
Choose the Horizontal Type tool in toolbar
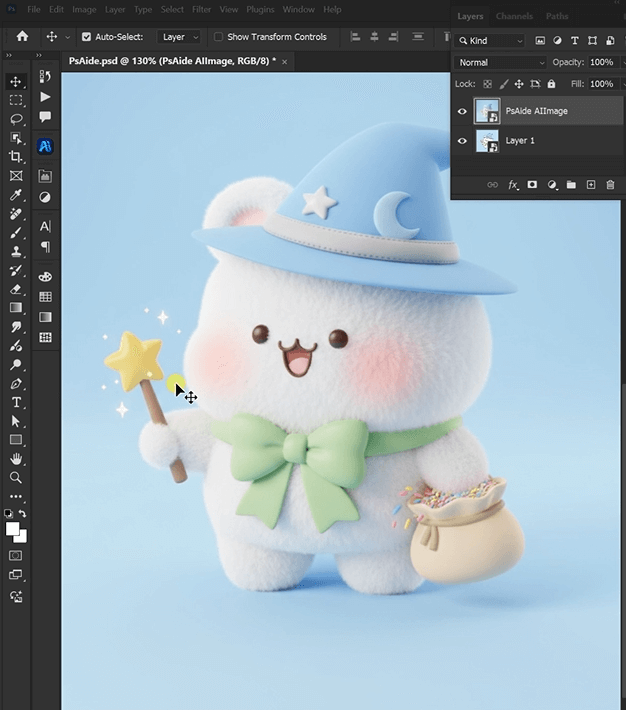pyautogui.click(x=16, y=402)
